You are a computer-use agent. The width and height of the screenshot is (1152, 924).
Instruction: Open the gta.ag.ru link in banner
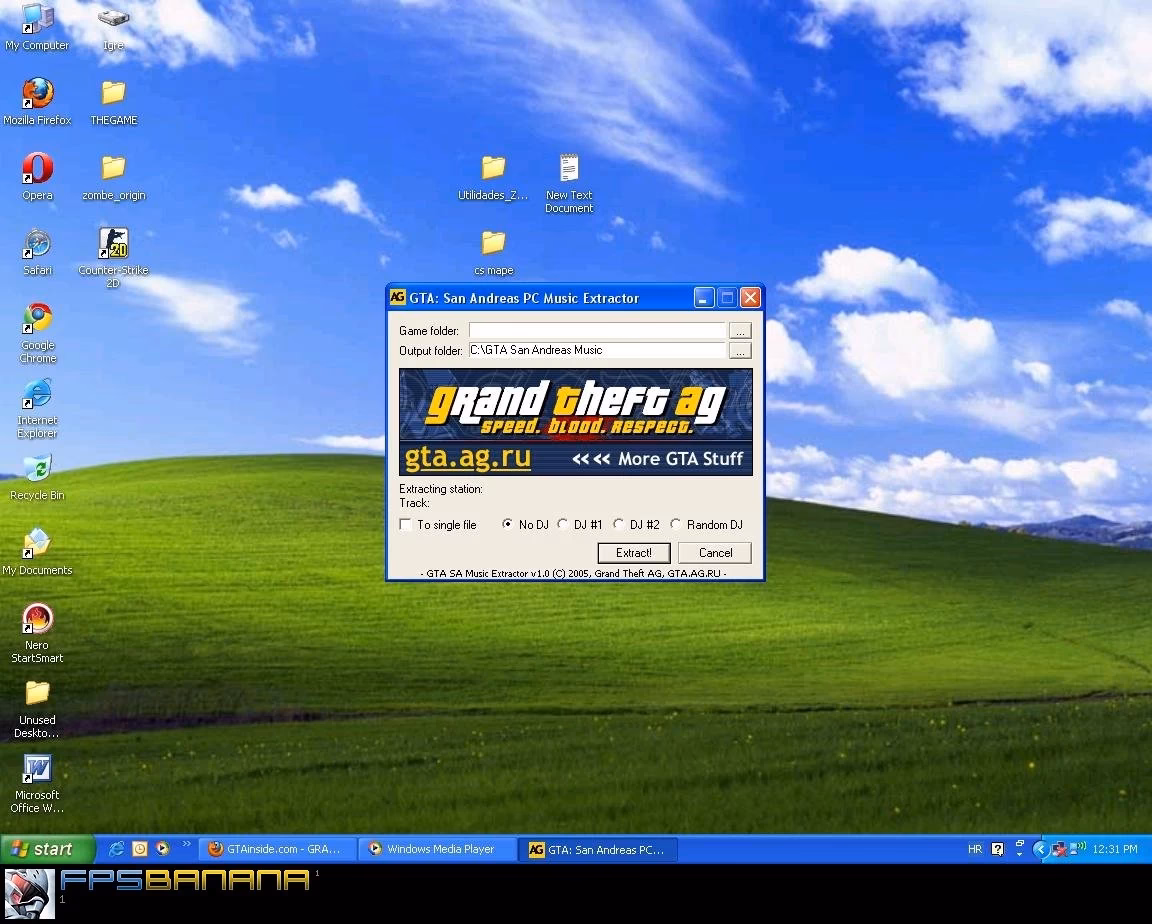pos(468,458)
